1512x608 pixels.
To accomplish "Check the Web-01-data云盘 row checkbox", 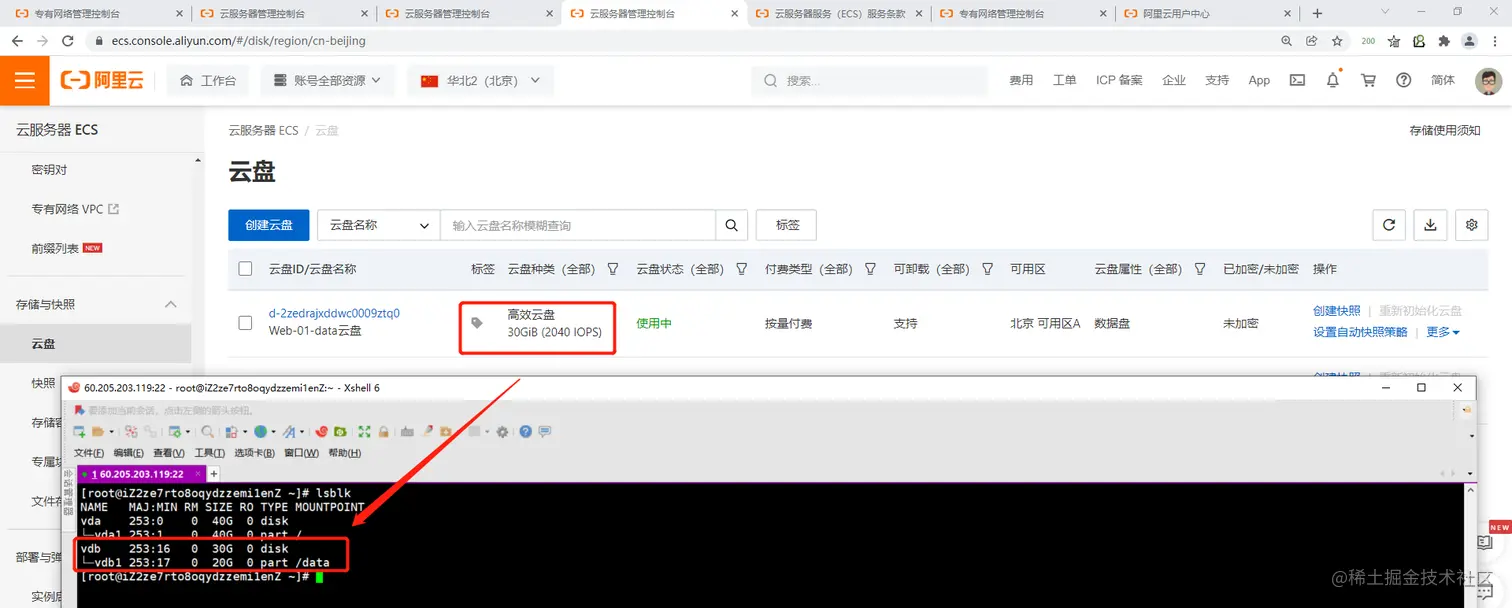I will [x=245, y=323].
